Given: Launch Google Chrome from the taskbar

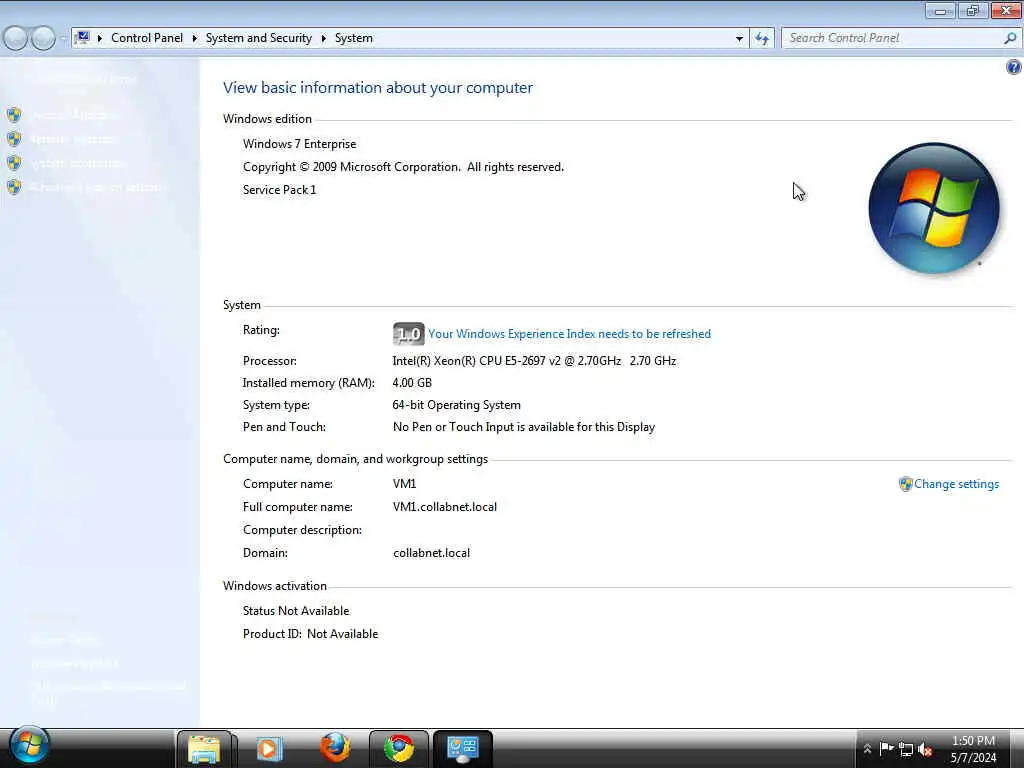Looking at the screenshot, I should pos(398,748).
